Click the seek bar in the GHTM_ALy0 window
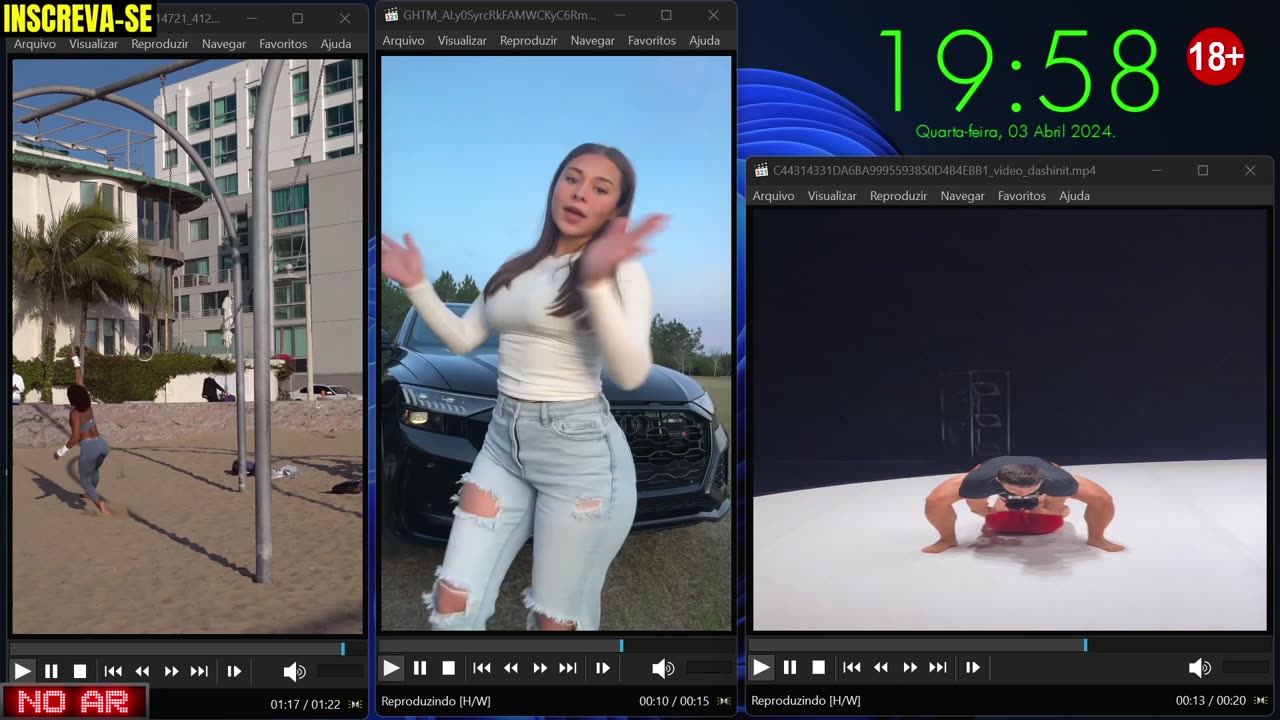The image size is (1280, 720). (x=555, y=645)
